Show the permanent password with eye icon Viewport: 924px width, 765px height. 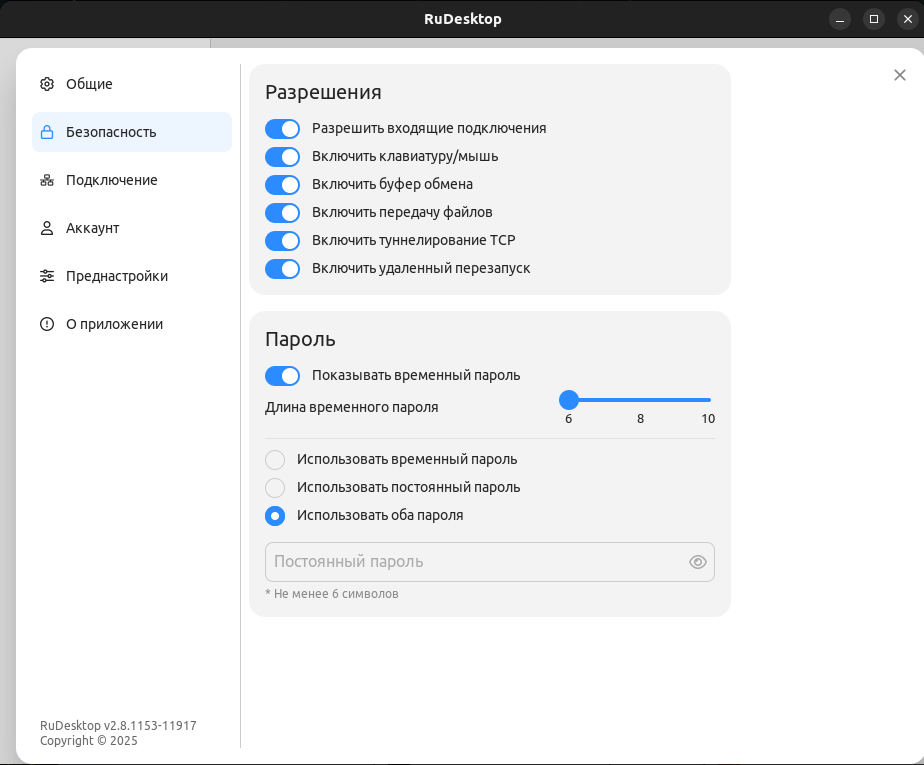698,562
